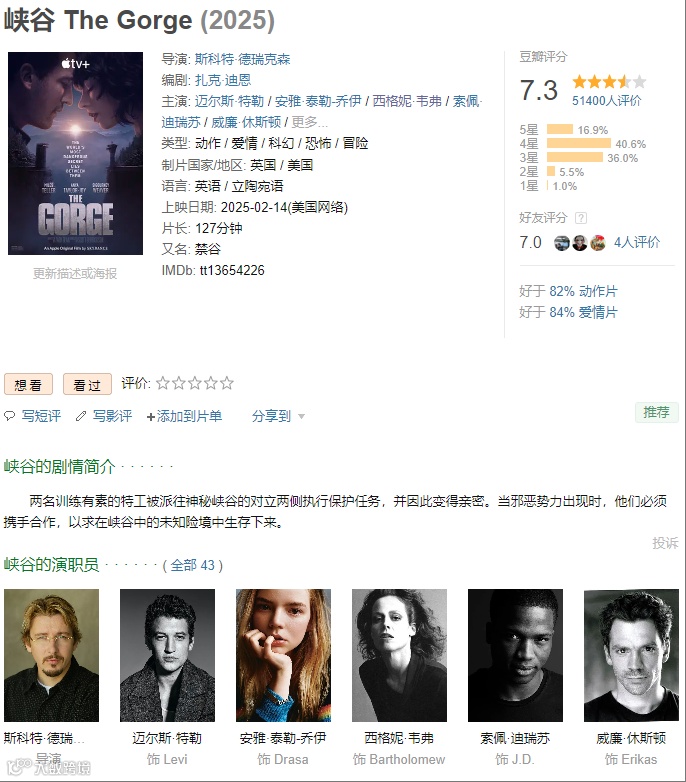Open the 分享到 dropdown arrow
The image size is (686, 782).
(x=301, y=416)
